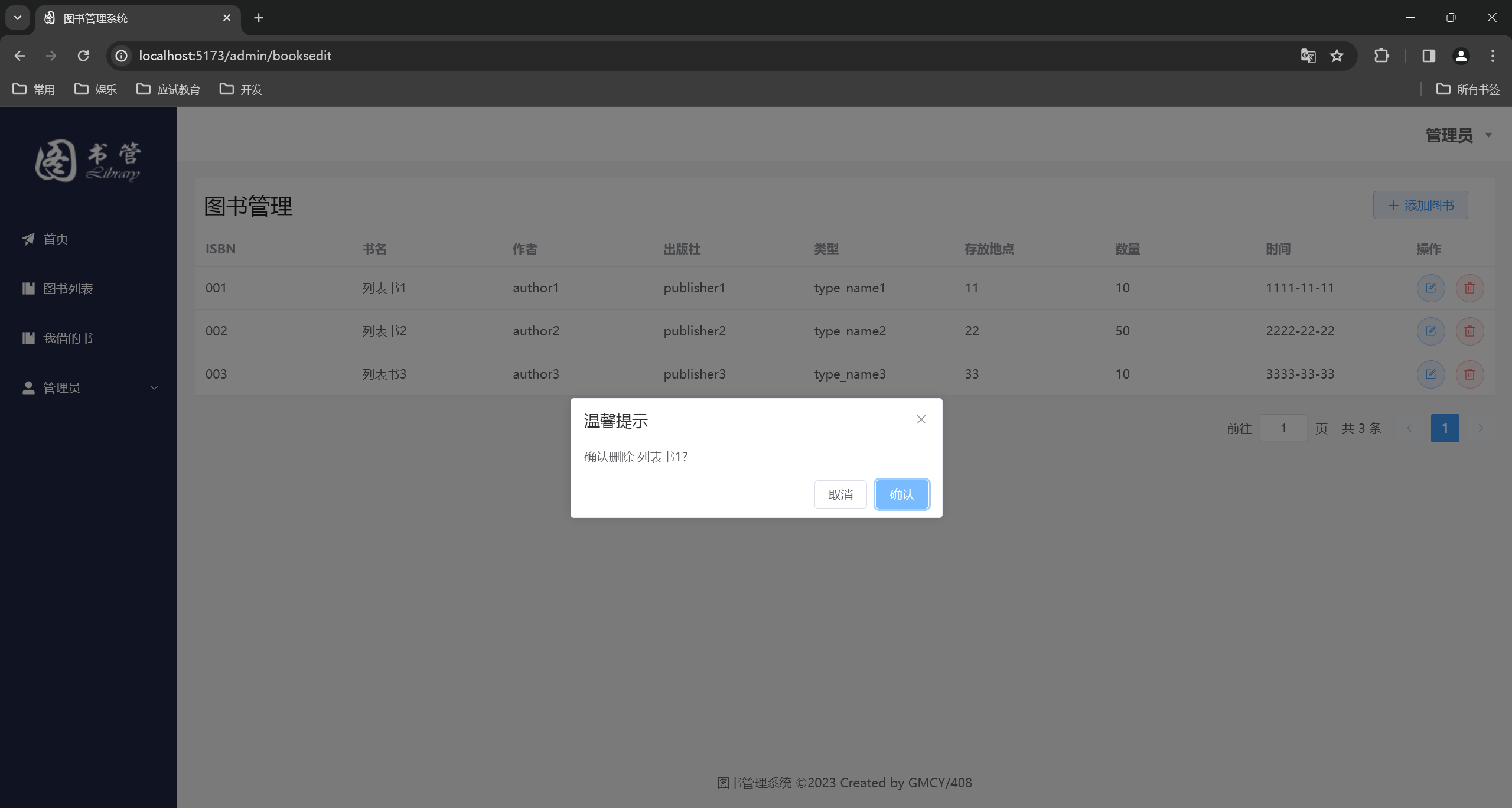Click the address bar URL
This screenshot has height=808, width=1512.
pos(235,56)
